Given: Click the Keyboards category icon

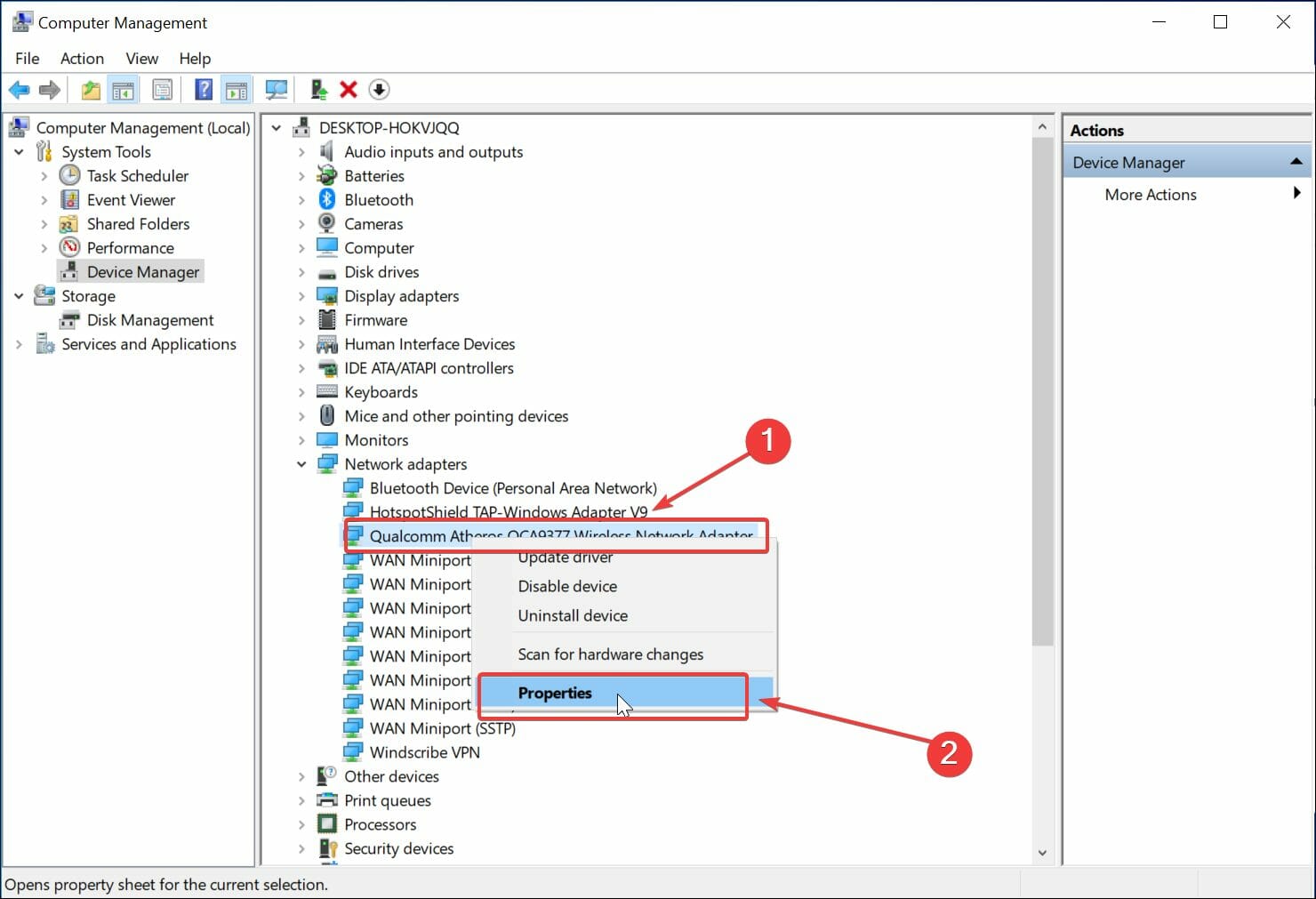Looking at the screenshot, I should tap(327, 391).
